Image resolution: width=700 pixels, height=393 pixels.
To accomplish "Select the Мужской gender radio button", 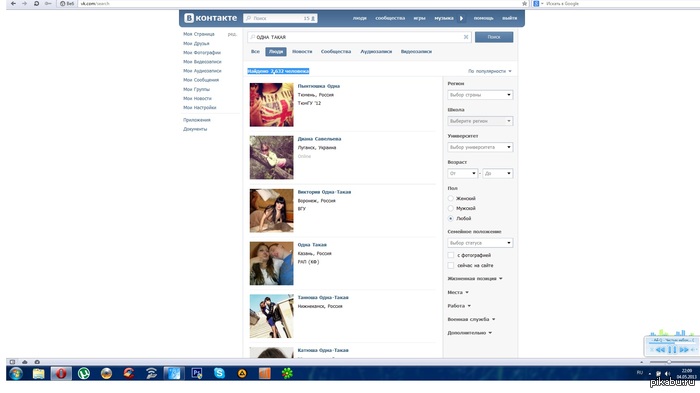I will [x=450, y=208].
